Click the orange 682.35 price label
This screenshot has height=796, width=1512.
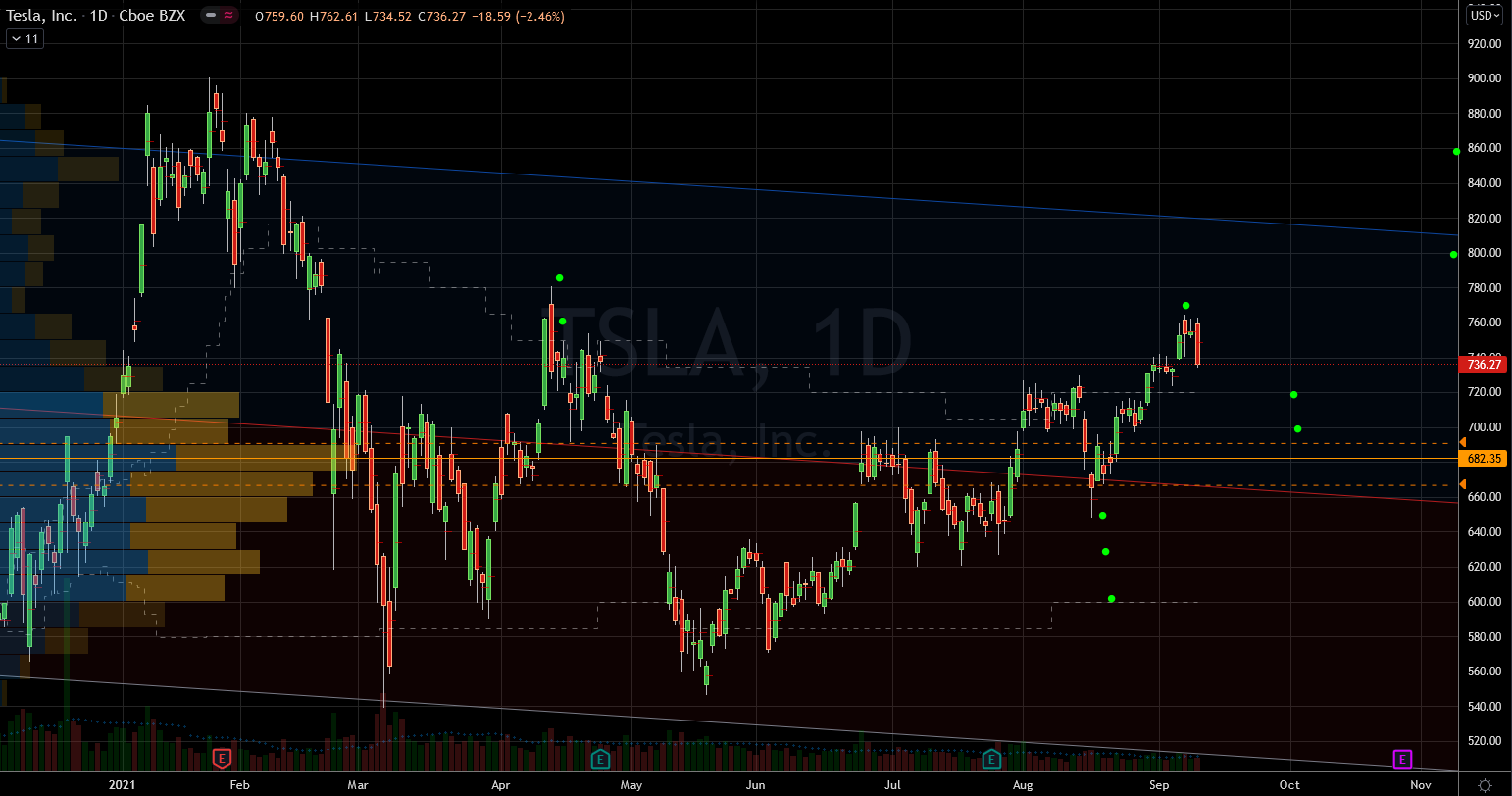click(x=1484, y=458)
